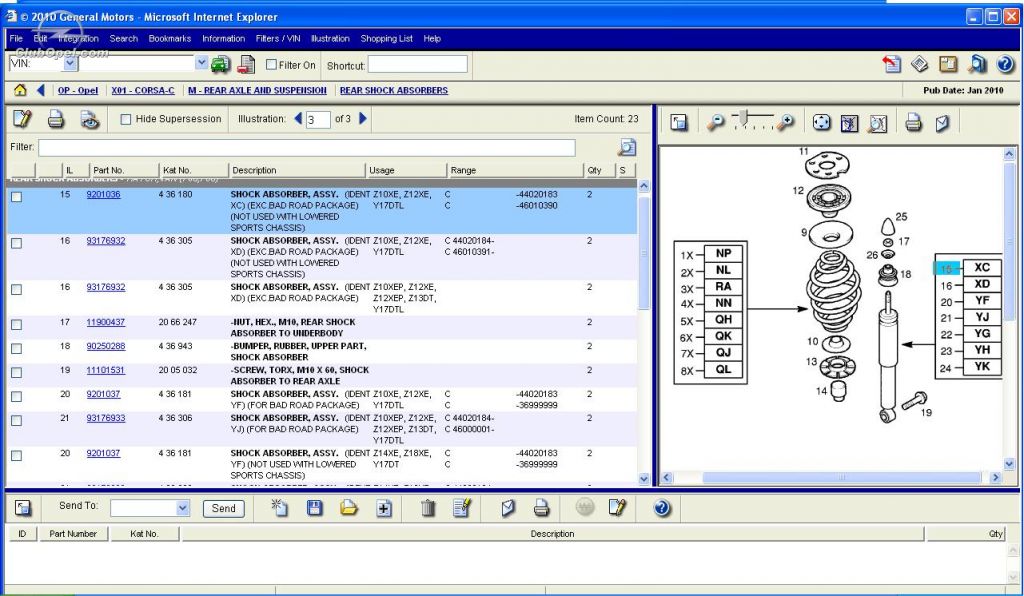Click the blue back arrow in breadcrumb bar
Image resolution: width=1024 pixels, height=596 pixels.
click(x=40, y=90)
